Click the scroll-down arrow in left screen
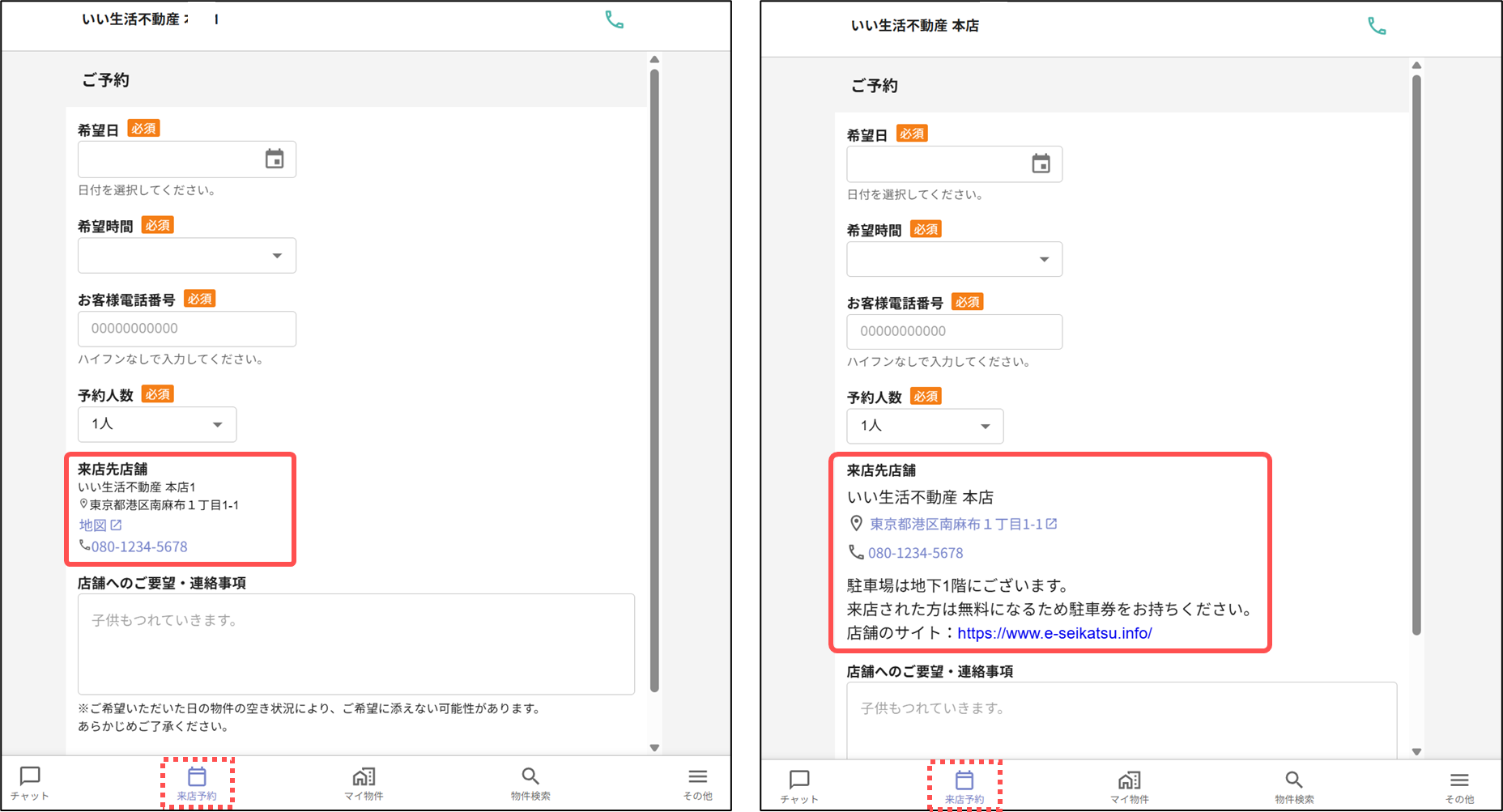The image size is (1503, 812). tap(654, 748)
